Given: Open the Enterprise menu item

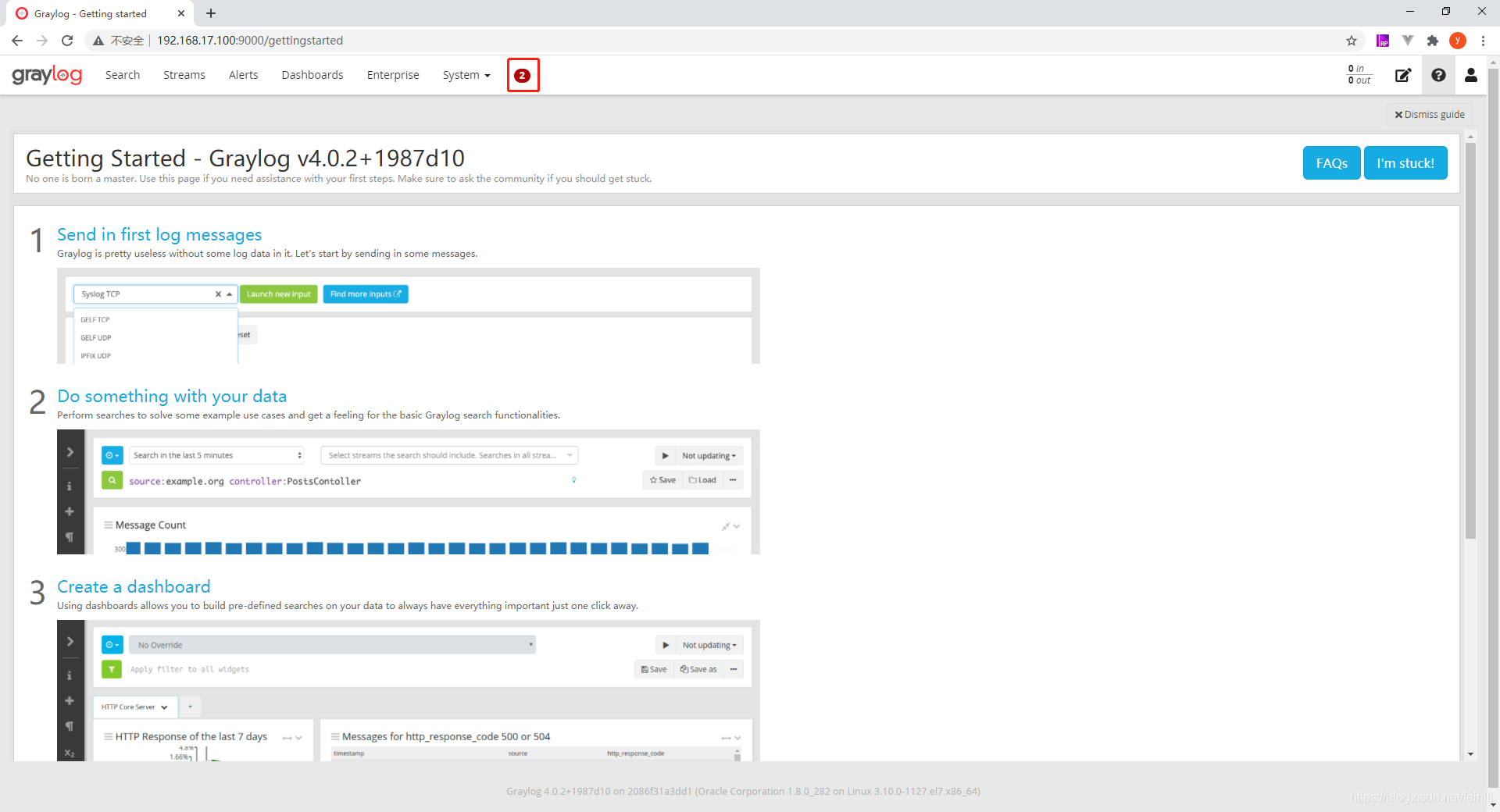Looking at the screenshot, I should pyautogui.click(x=393, y=75).
